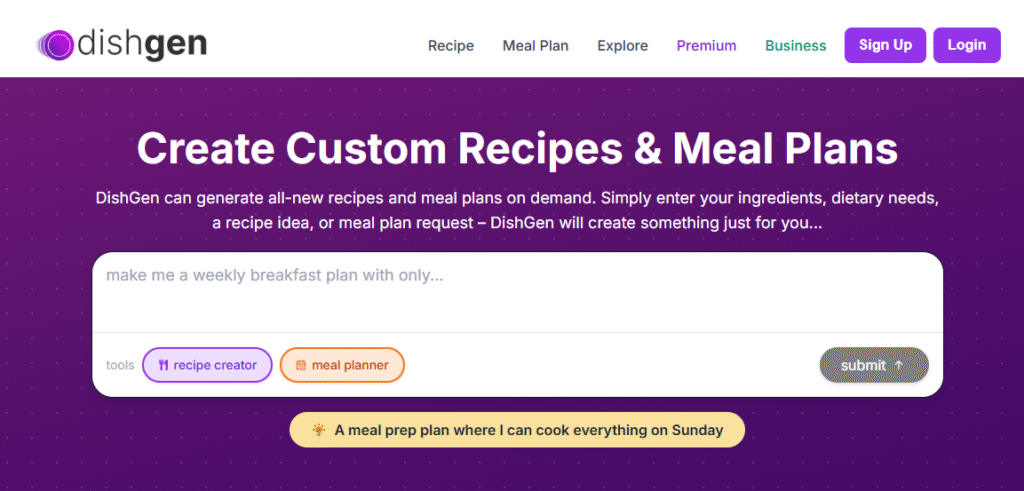Image resolution: width=1024 pixels, height=491 pixels.
Task: Open the Recipe menu item
Action: 451,45
